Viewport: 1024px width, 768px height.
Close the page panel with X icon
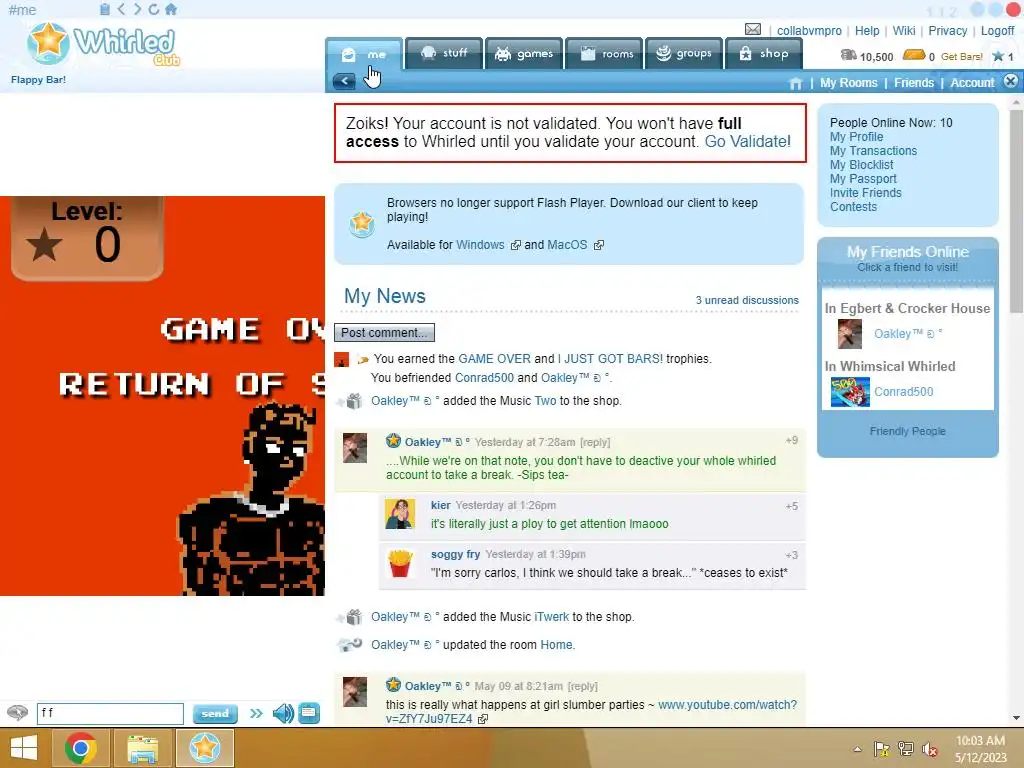(1011, 81)
